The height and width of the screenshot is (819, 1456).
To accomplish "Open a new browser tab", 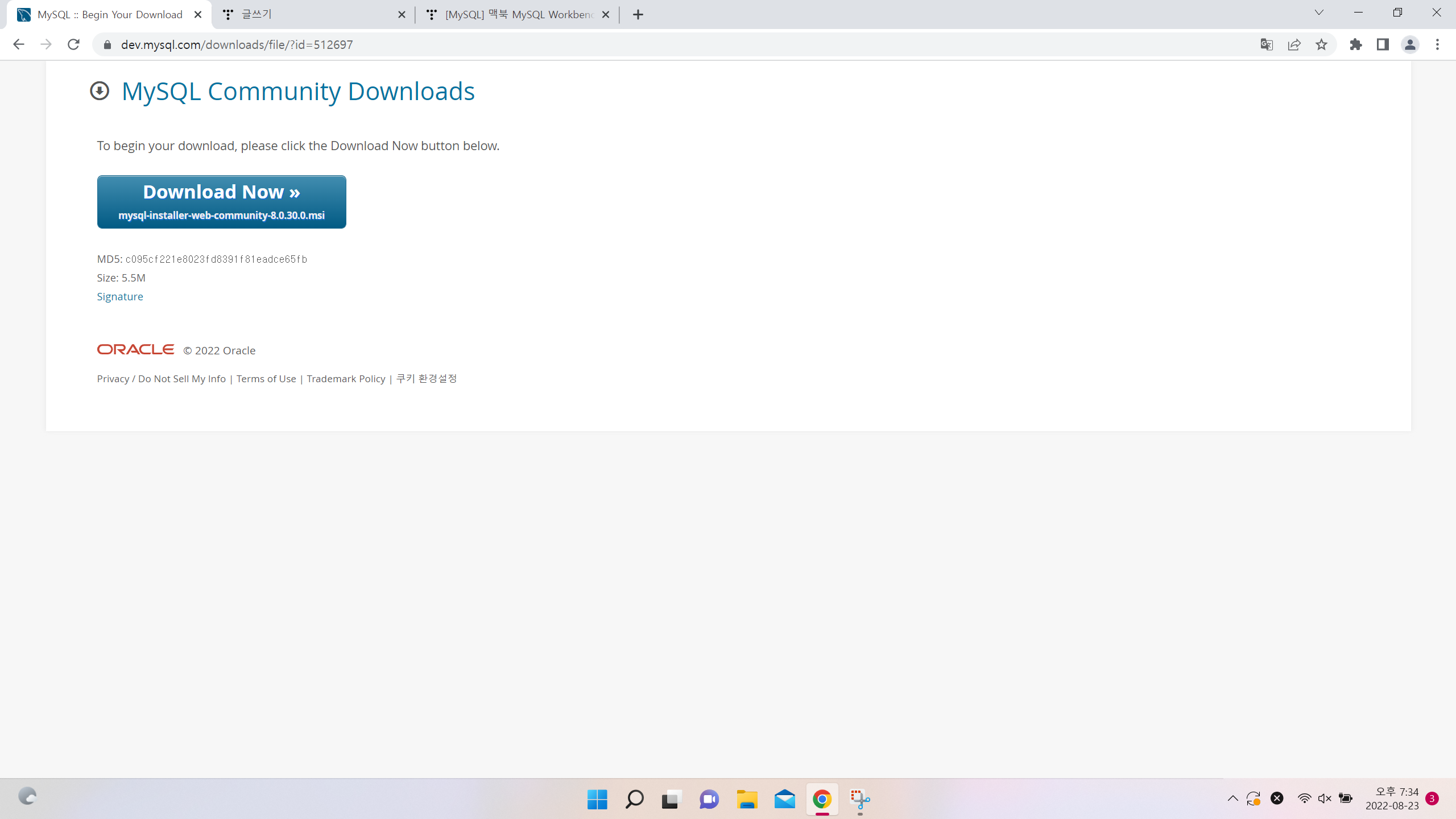I will tap(638, 15).
